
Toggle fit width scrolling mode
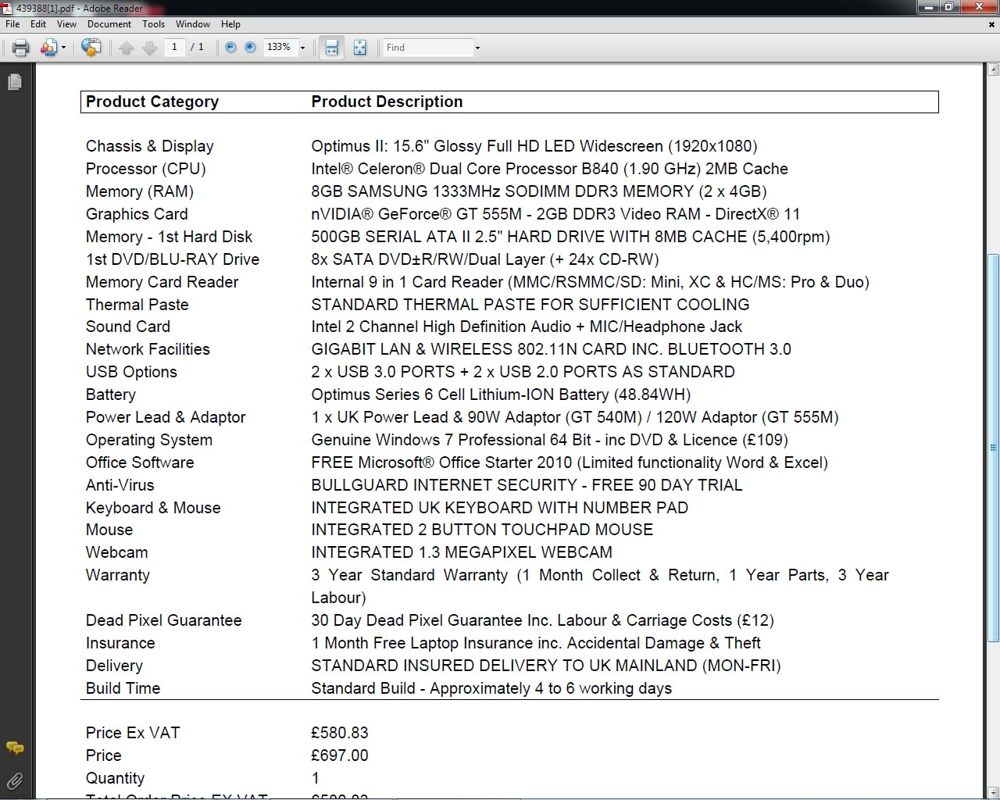(332, 48)
